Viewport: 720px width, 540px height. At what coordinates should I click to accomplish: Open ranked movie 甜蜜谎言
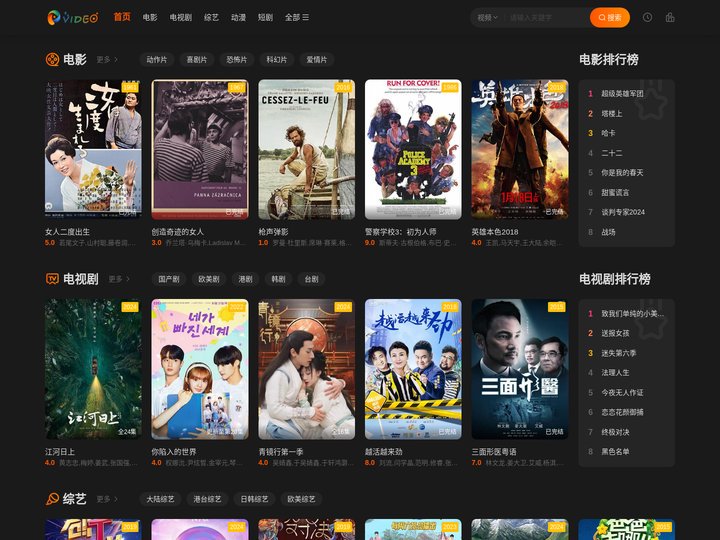click(615, 192)
